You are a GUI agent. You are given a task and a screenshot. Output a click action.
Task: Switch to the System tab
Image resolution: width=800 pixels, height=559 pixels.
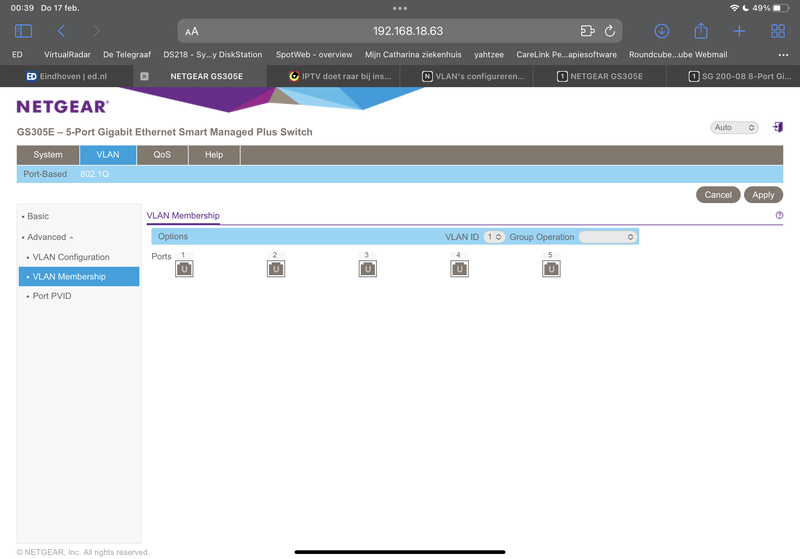[48, 155]
